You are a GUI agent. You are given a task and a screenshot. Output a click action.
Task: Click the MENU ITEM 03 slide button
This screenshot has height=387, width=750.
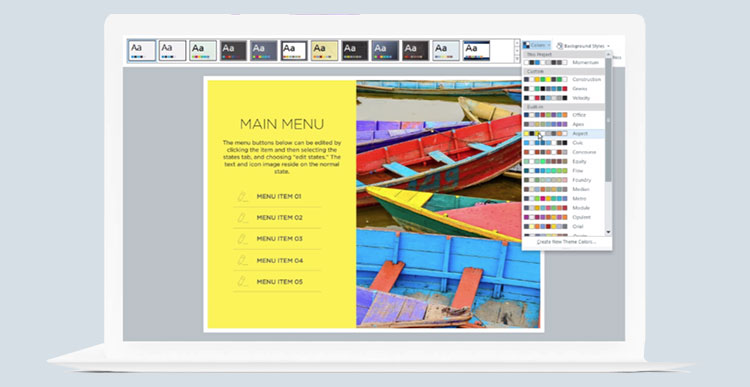[277, 239]
